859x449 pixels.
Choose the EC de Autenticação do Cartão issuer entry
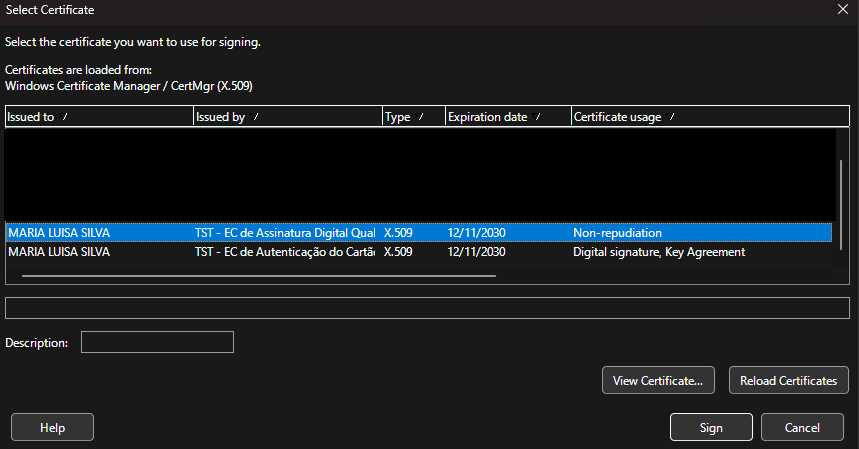click(284, 252)
